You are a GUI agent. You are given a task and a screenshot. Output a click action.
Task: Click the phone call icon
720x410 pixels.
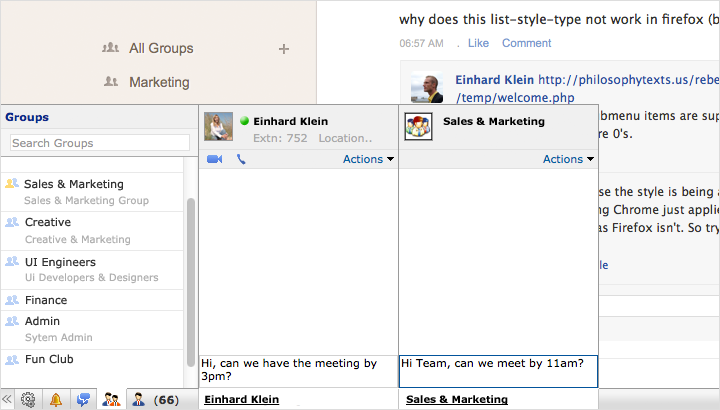point(241,159)
